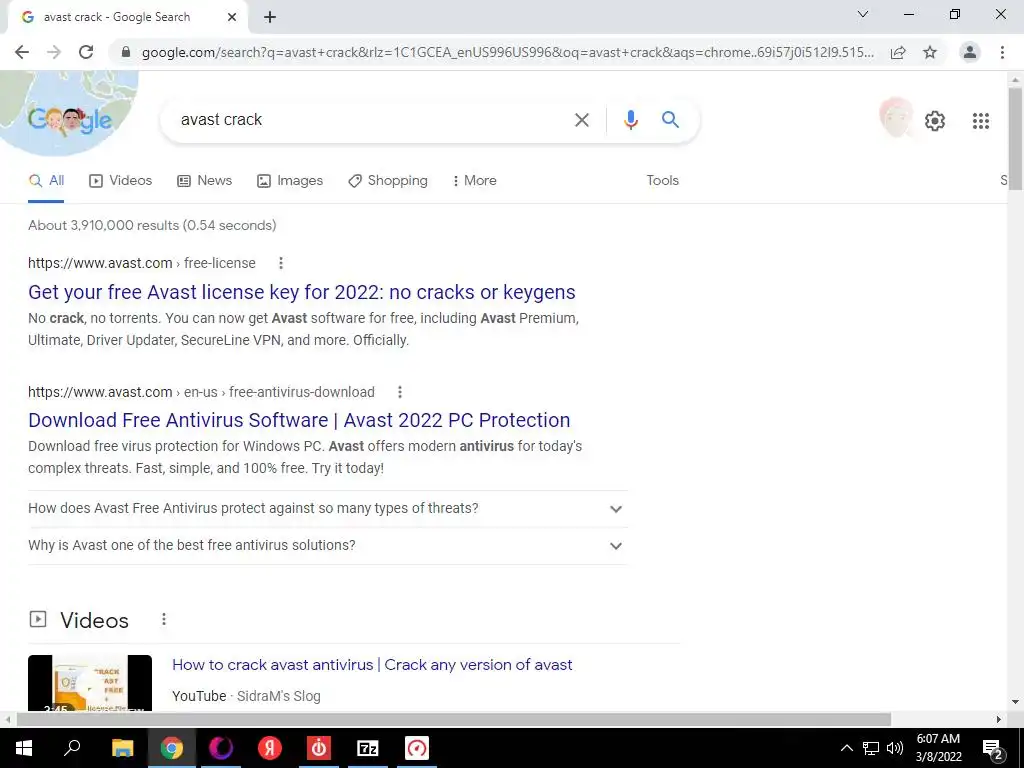Screen dimensions: 1024x768
Task: Click the browser forward arrow
Action: point(54,52)
